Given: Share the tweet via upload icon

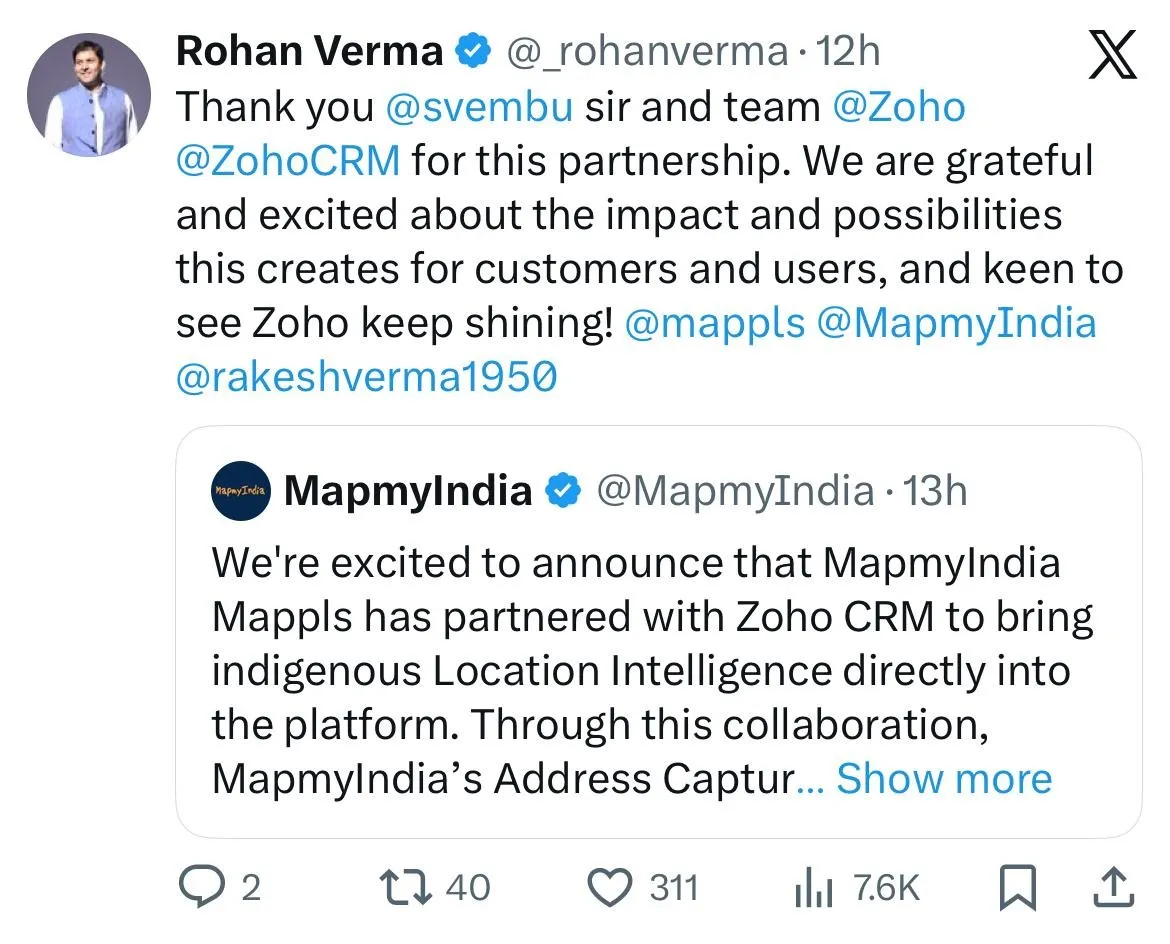Looking at the screenshot, I should tap(1114, 887).
